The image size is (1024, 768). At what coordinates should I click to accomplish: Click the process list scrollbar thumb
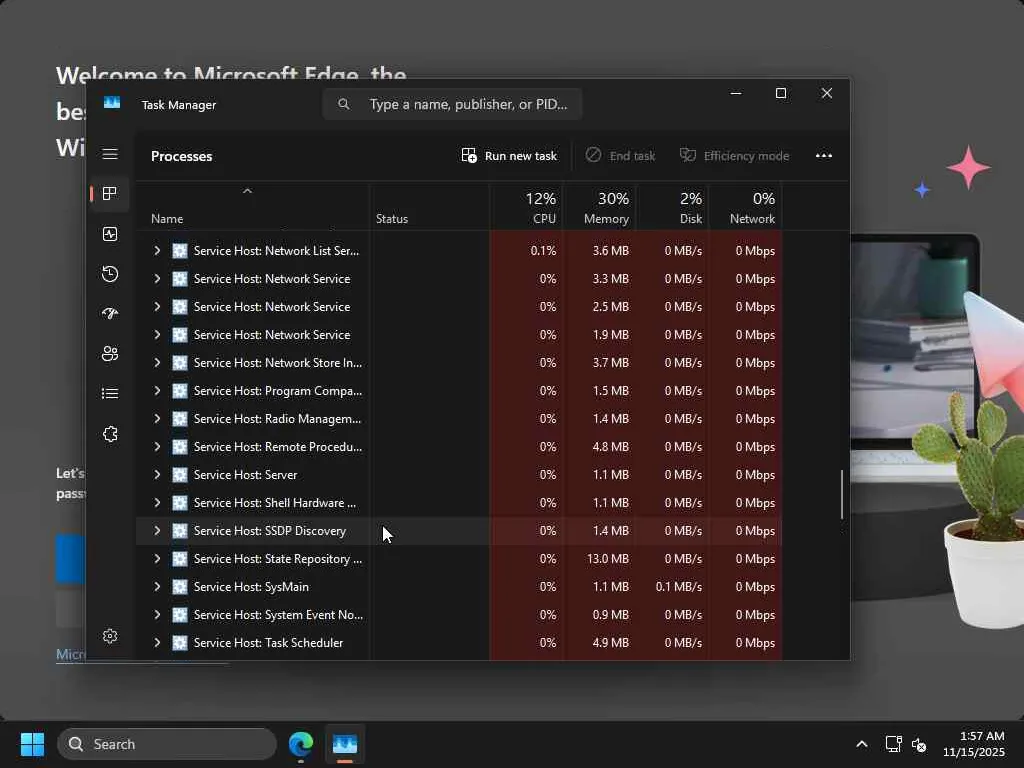click(x=841, y=494)
